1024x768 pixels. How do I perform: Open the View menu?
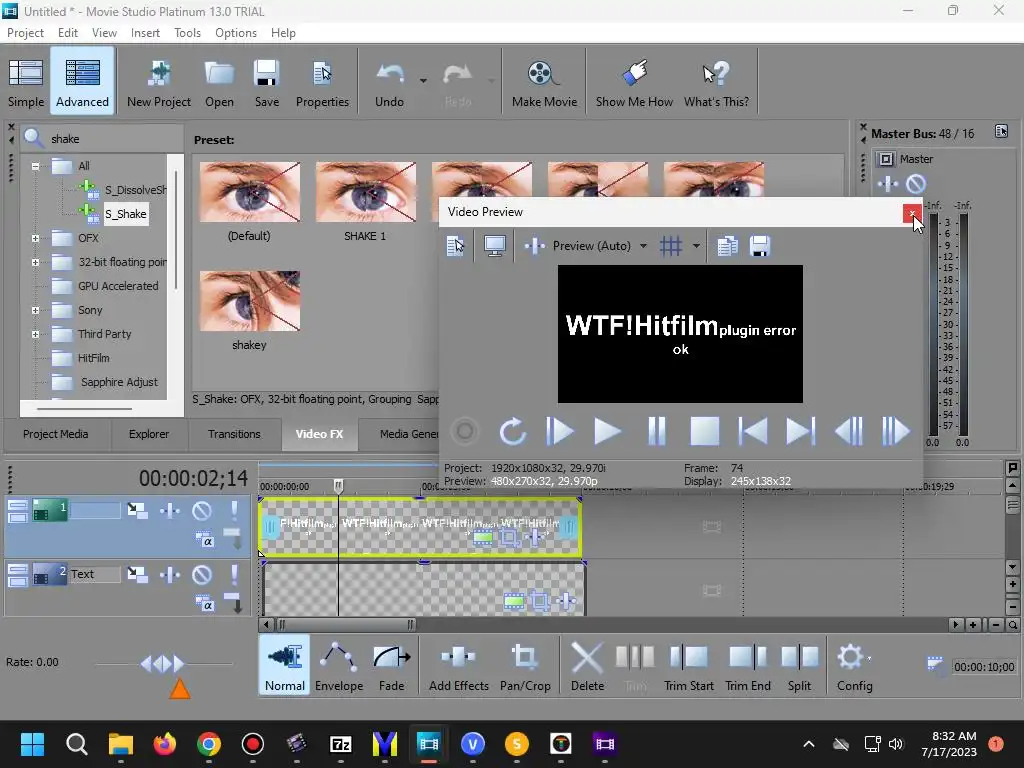(x=104, y=33)
